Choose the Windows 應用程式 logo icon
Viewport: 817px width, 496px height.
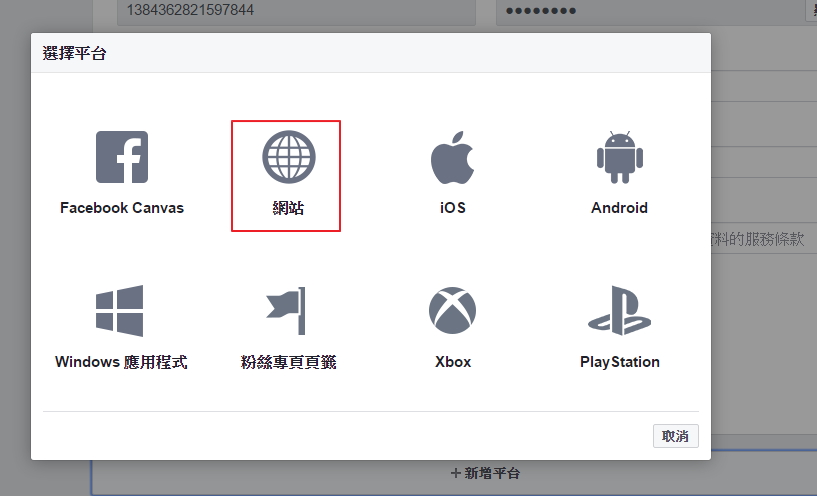click(x=119, y=311)
